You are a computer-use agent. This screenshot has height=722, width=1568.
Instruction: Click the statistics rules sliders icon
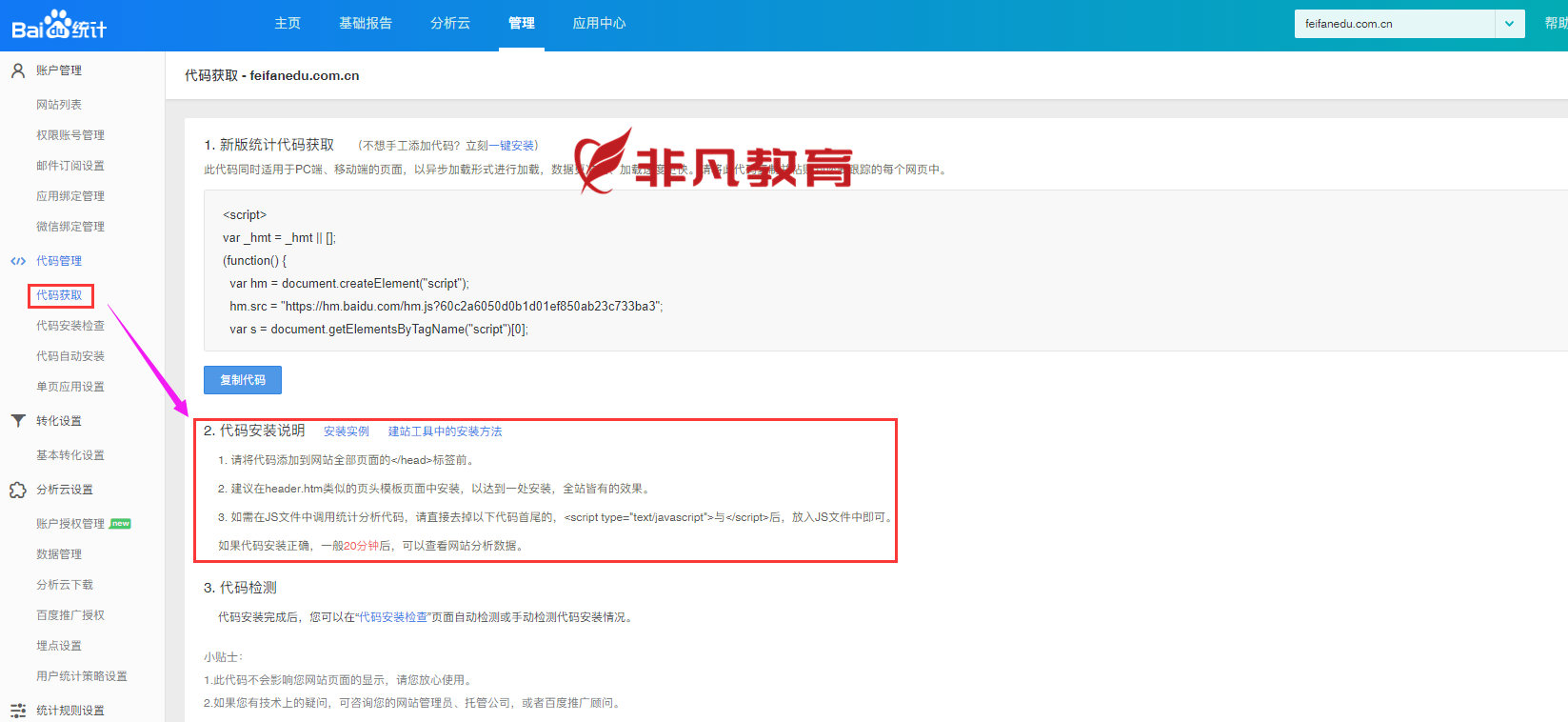tap(17, 711)
